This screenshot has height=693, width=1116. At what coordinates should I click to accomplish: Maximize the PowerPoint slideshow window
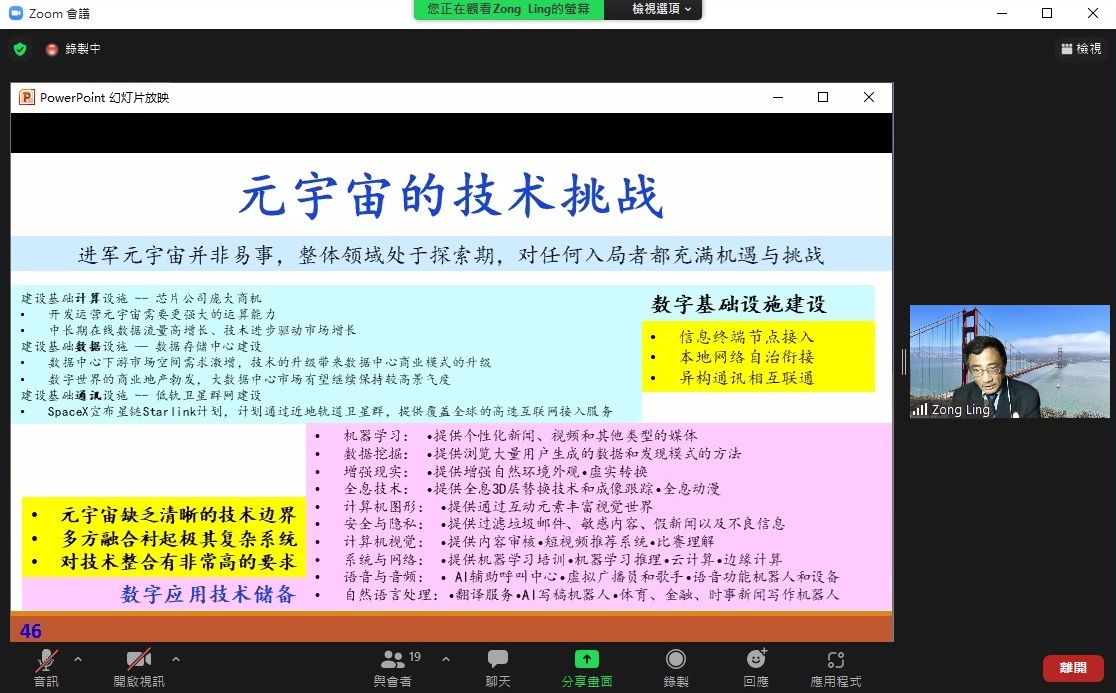823,97
